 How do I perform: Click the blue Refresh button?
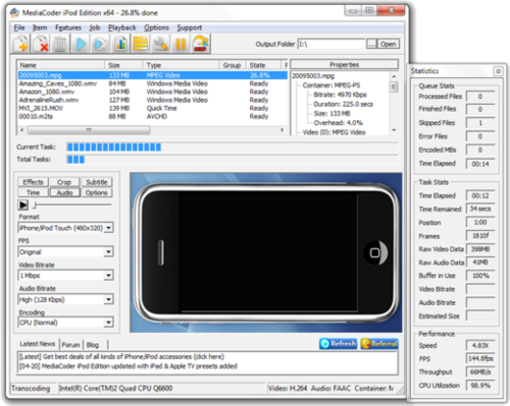pos(338,344)
